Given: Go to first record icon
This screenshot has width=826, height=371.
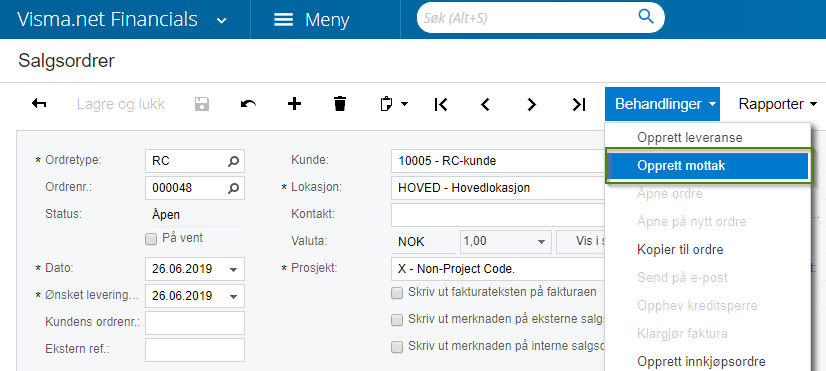Looking at the screenshot, I should coord(440,104).
